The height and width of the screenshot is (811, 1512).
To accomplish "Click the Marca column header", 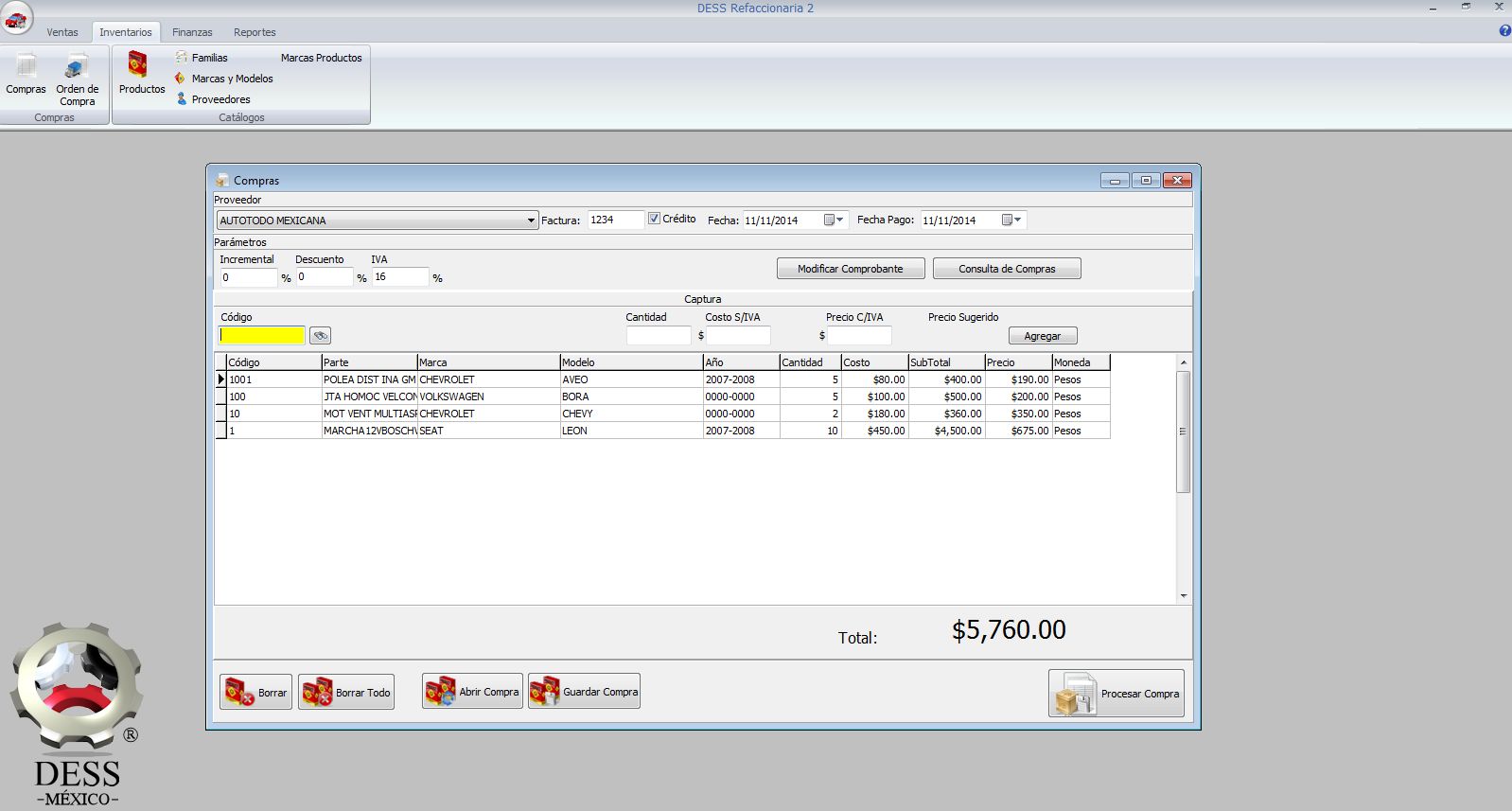I will point(488,362).
